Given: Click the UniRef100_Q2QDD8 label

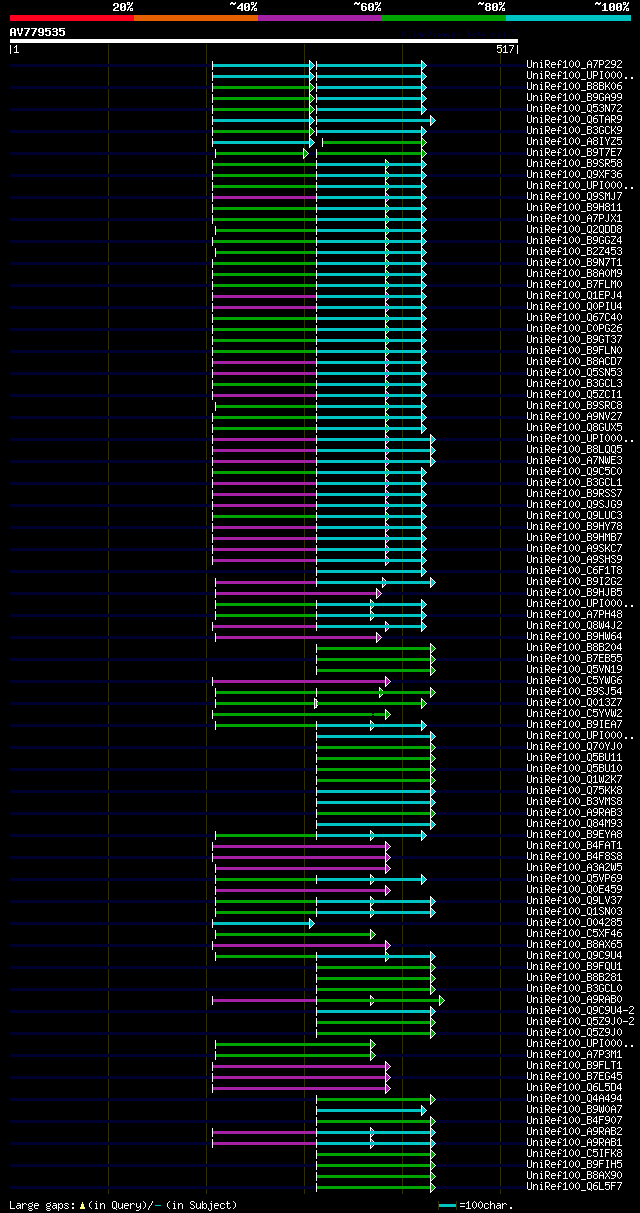Looking at the screenshot, I should pos(576,229).
